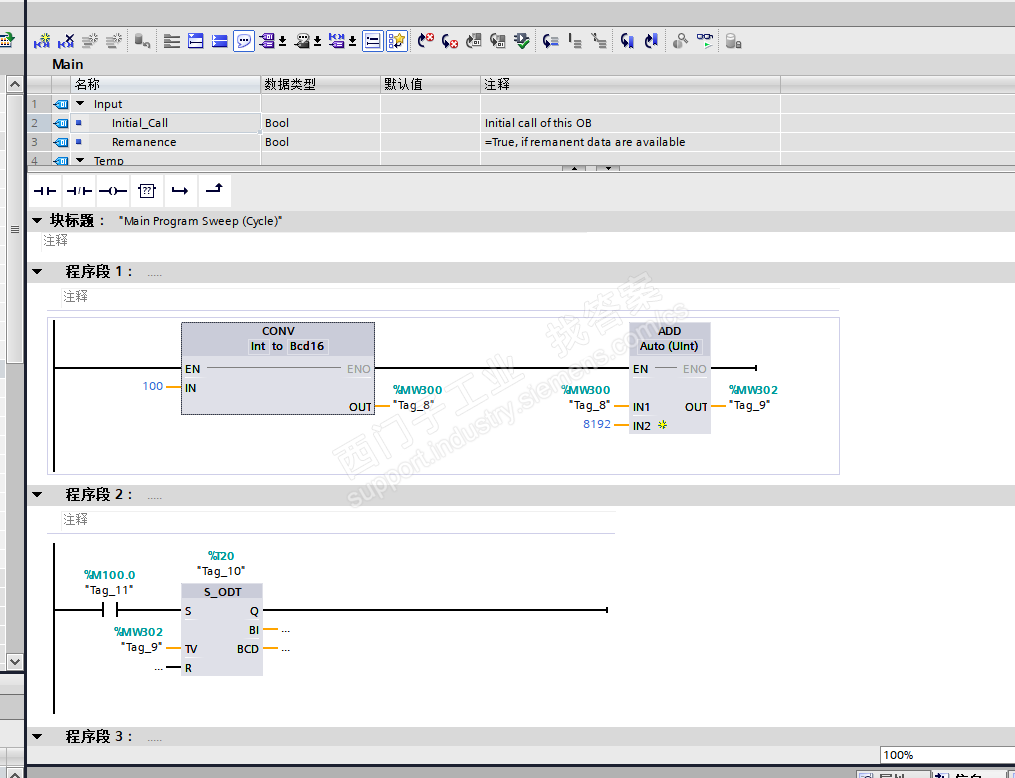Insert a normally closed contact

click(79, 190)
